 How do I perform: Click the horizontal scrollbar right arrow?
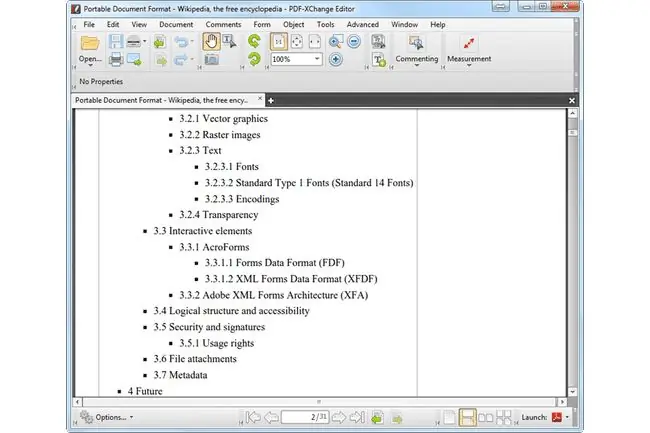click(562, 402)
